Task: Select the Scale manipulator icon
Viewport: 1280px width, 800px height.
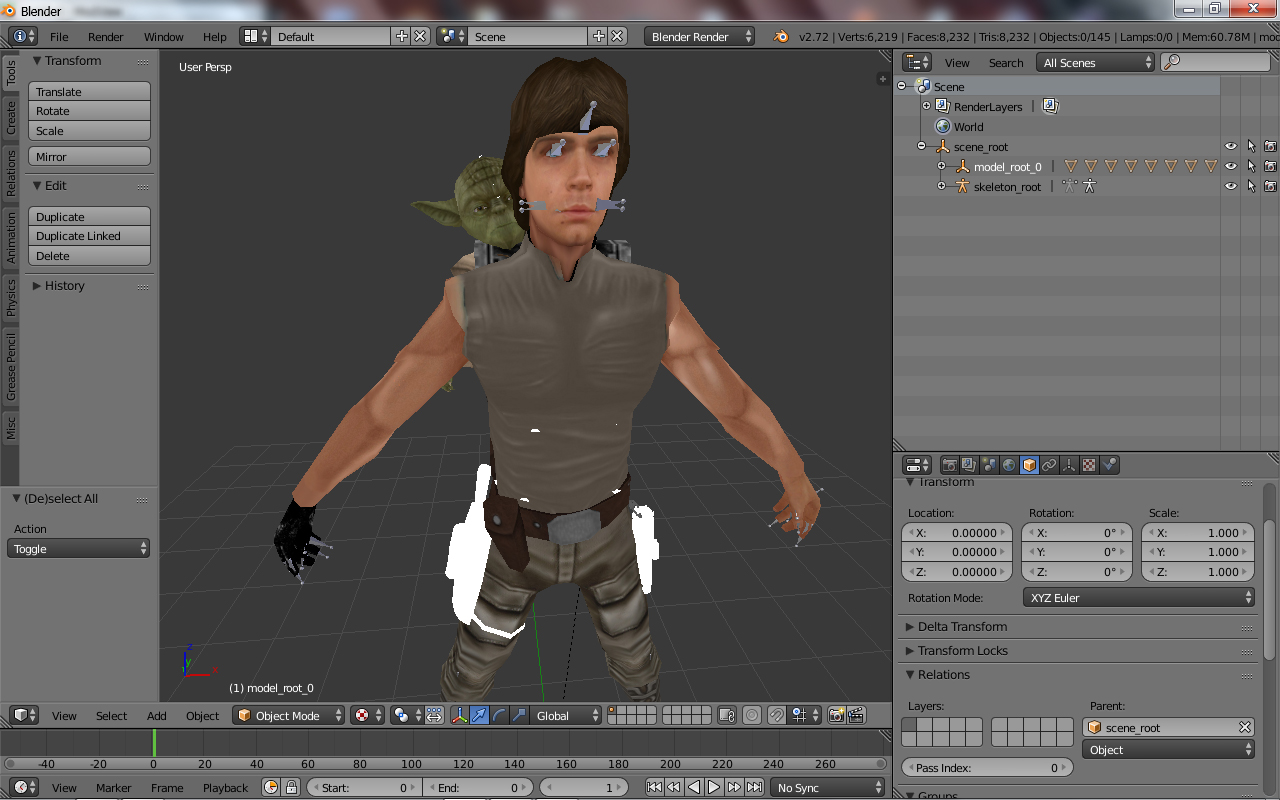Action: pos(519,715)
